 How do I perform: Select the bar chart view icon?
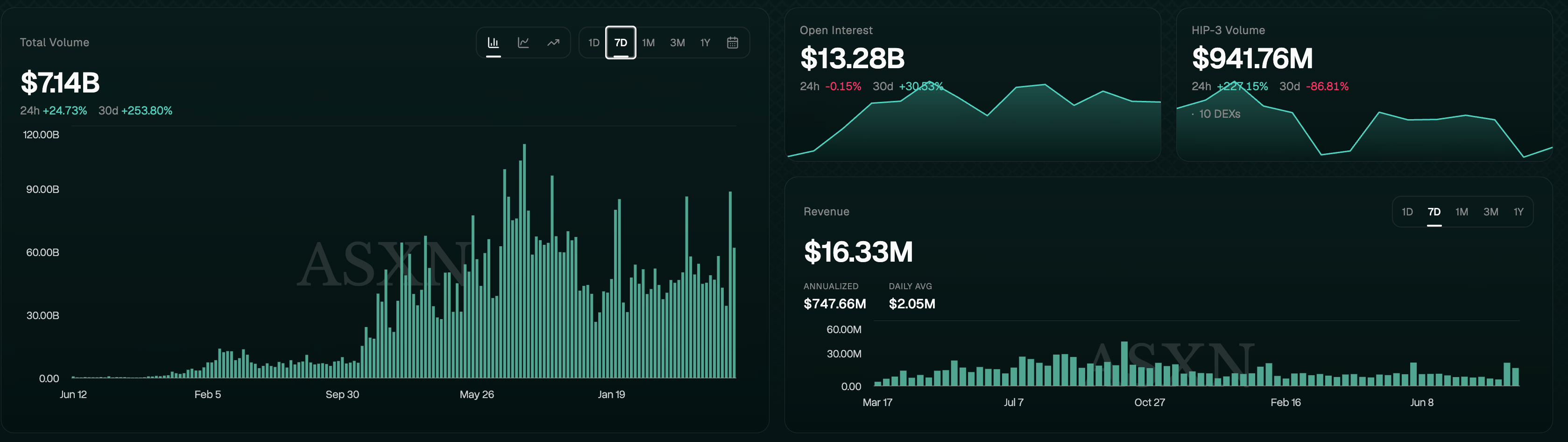(493, 43)
